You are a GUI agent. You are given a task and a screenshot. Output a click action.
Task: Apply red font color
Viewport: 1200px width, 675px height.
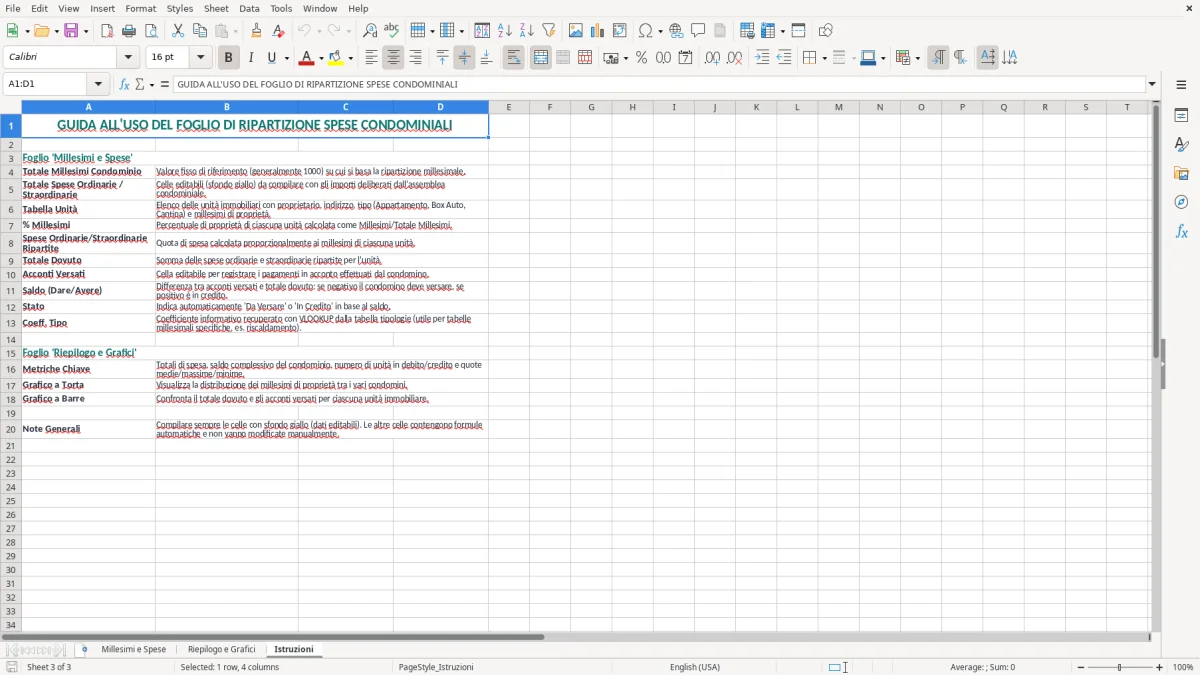(306, 58)
